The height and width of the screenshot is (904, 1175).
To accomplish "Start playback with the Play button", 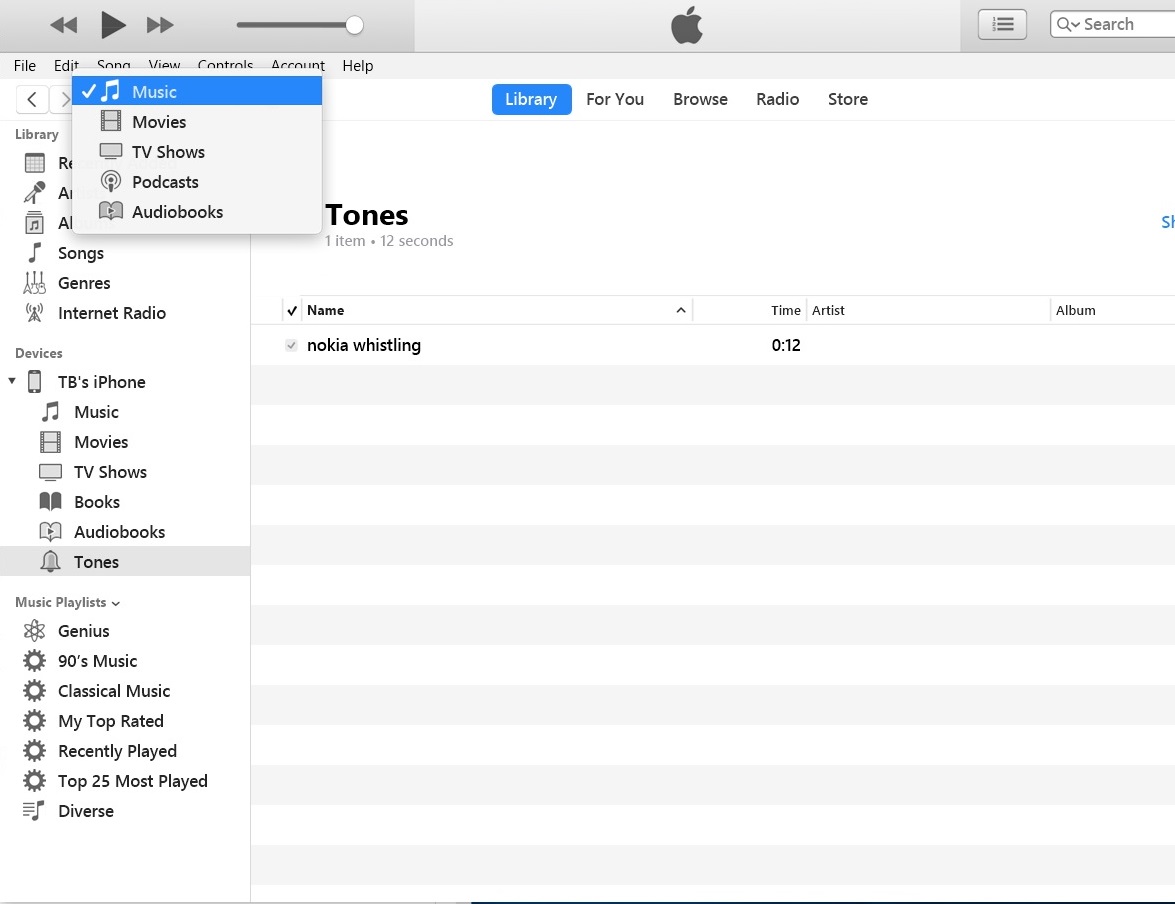I will click(x=113, y=25).
